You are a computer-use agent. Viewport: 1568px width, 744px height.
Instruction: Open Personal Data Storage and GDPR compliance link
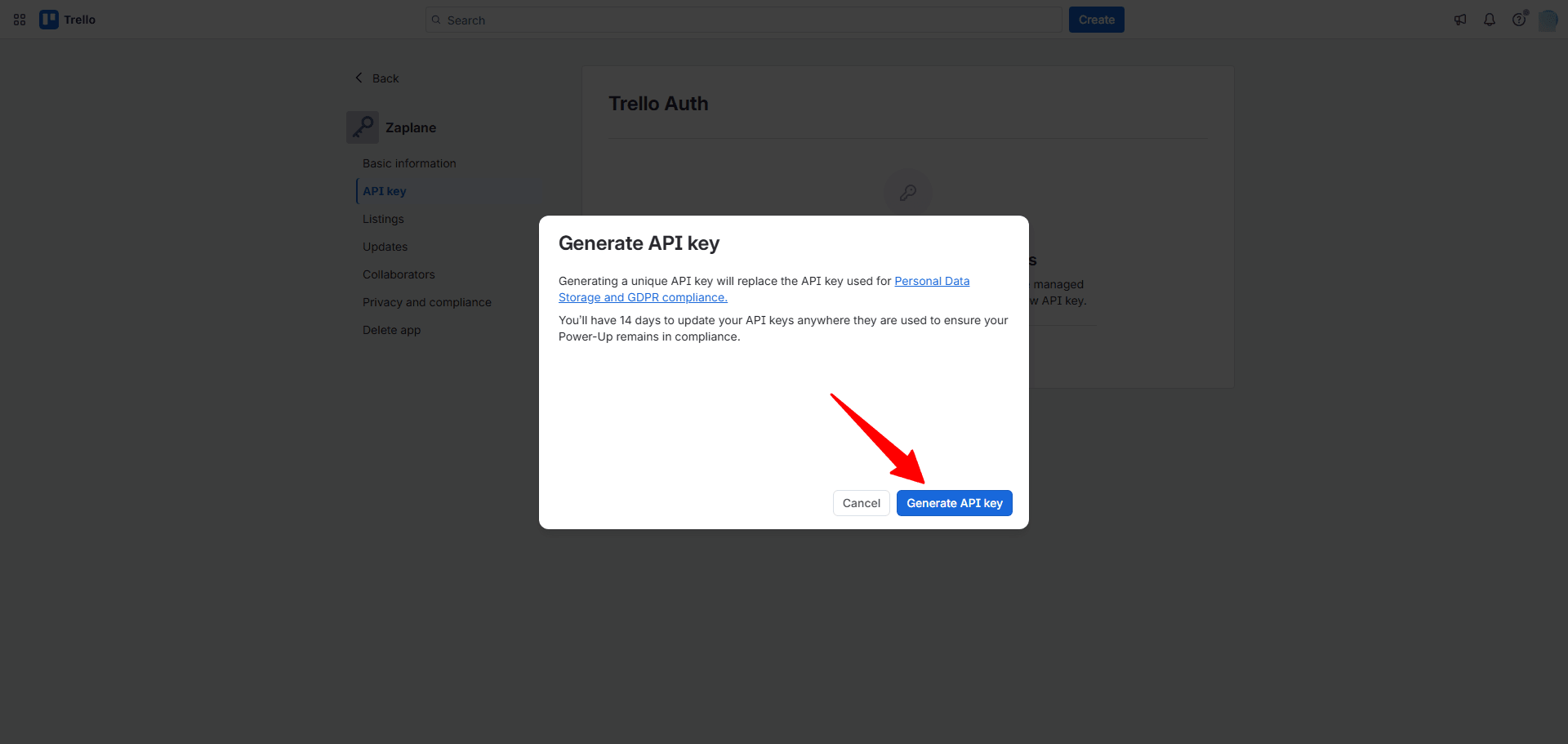(764, 289)
